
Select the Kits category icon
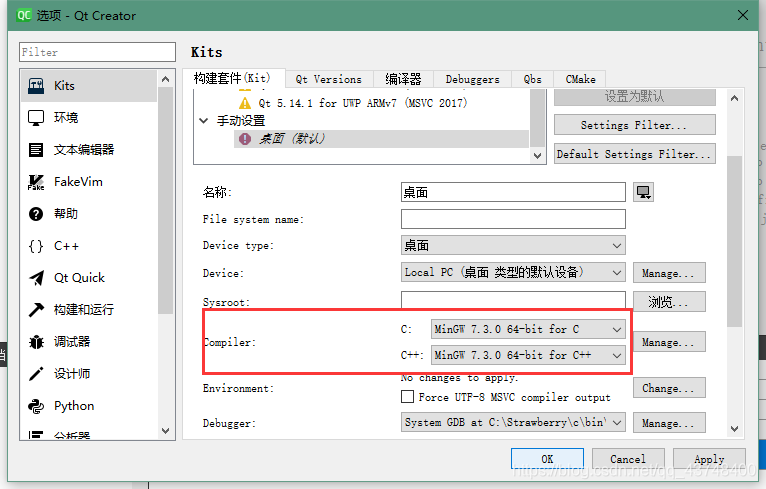36,85
